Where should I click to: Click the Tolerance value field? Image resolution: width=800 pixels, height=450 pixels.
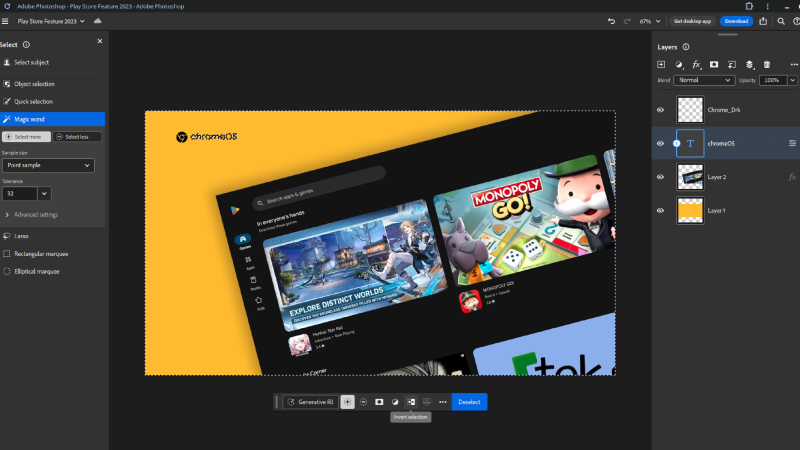click(20, 194)
